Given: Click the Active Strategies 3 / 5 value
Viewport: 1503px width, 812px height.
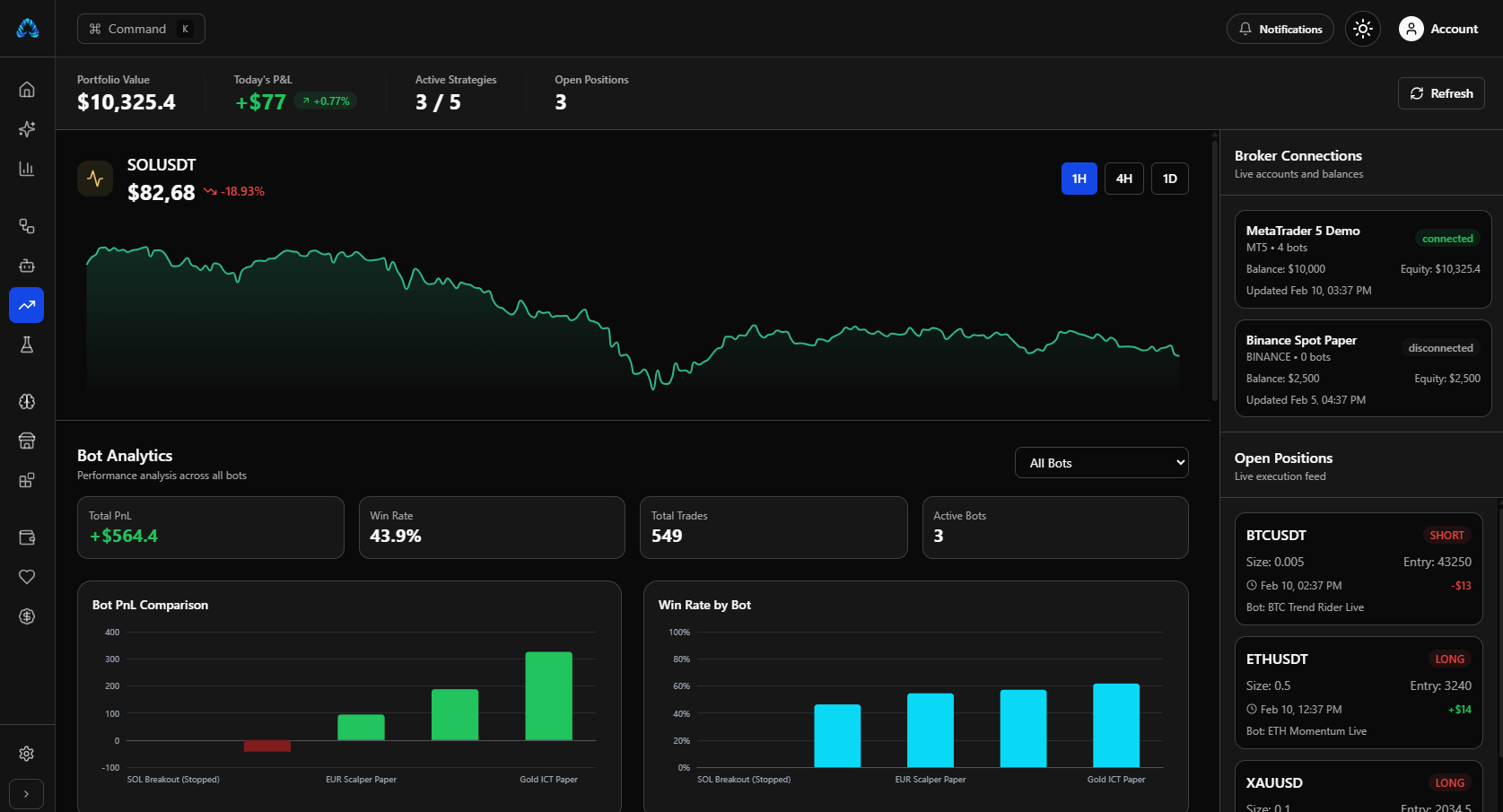Looking at the screenshot, I should 438,102.
